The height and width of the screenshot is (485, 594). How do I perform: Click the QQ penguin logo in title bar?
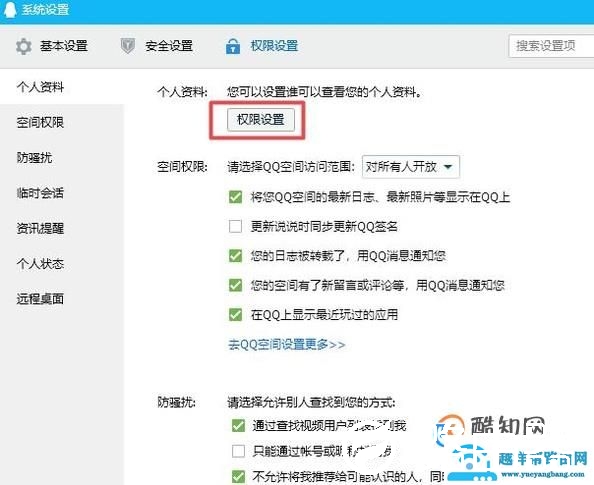(x=10, y=9)
